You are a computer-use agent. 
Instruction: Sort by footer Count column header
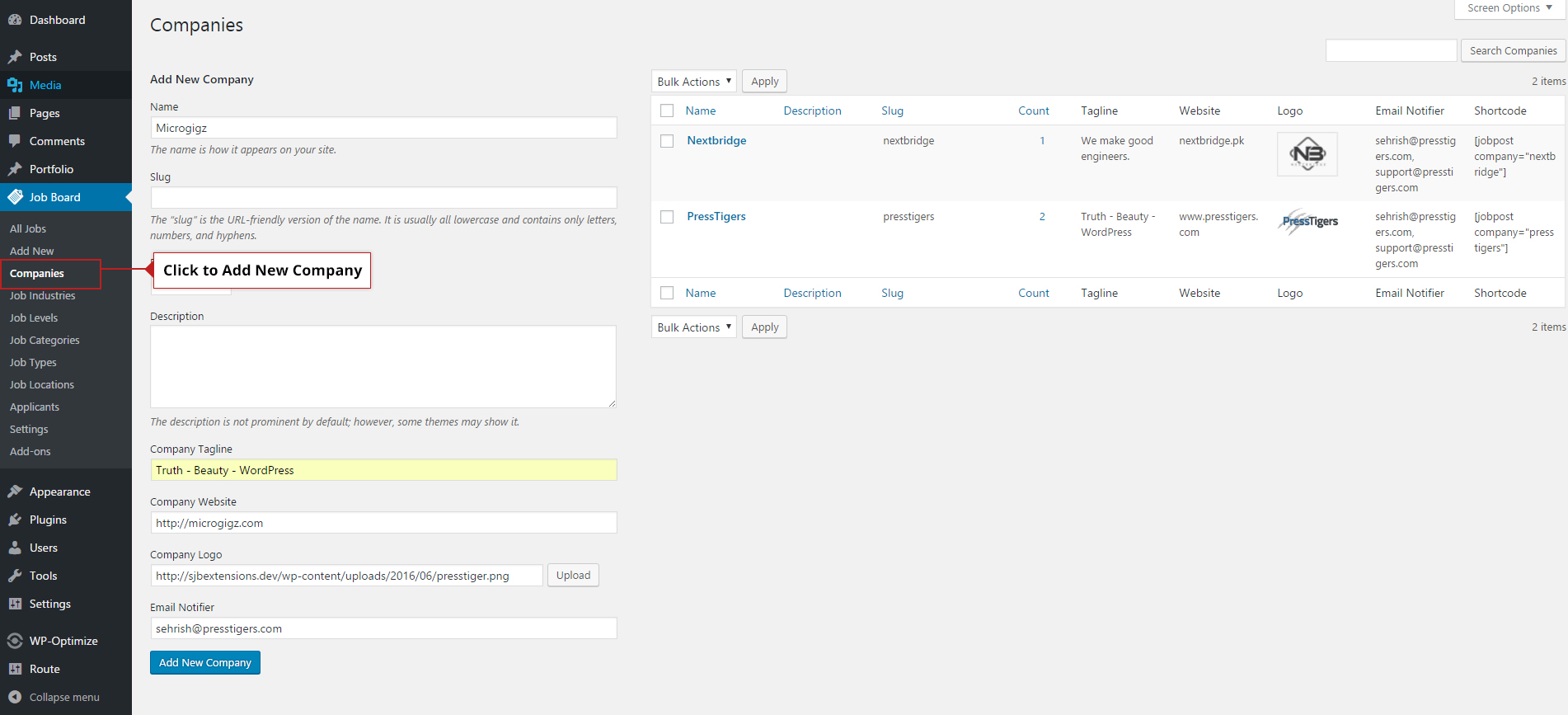[1033, 293]
